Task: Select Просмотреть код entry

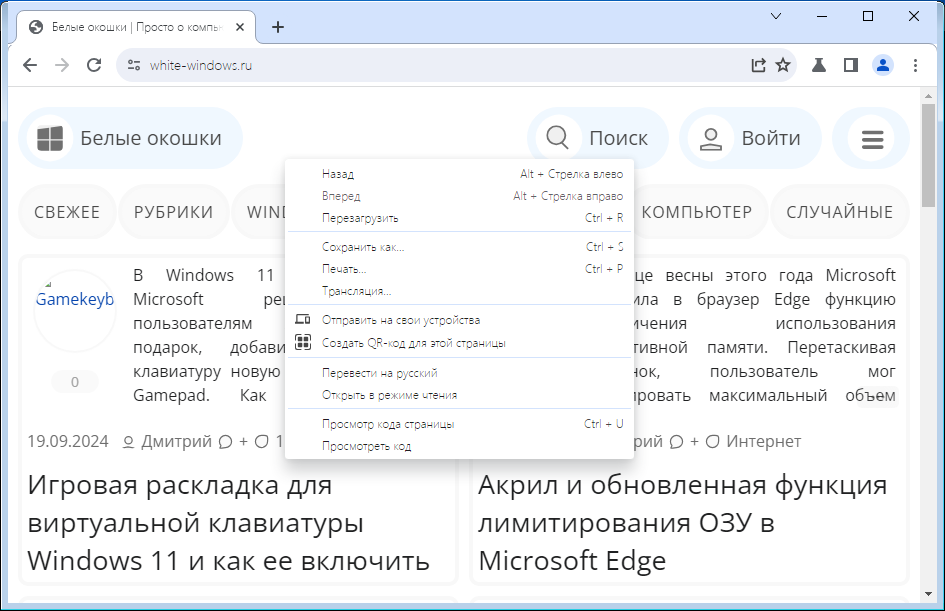Action: (x=459, y=446)
